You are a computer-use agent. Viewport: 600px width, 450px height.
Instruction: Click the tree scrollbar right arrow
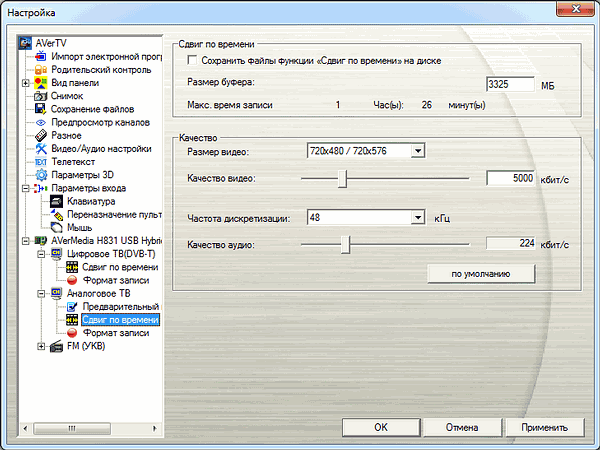click(155, 428)
